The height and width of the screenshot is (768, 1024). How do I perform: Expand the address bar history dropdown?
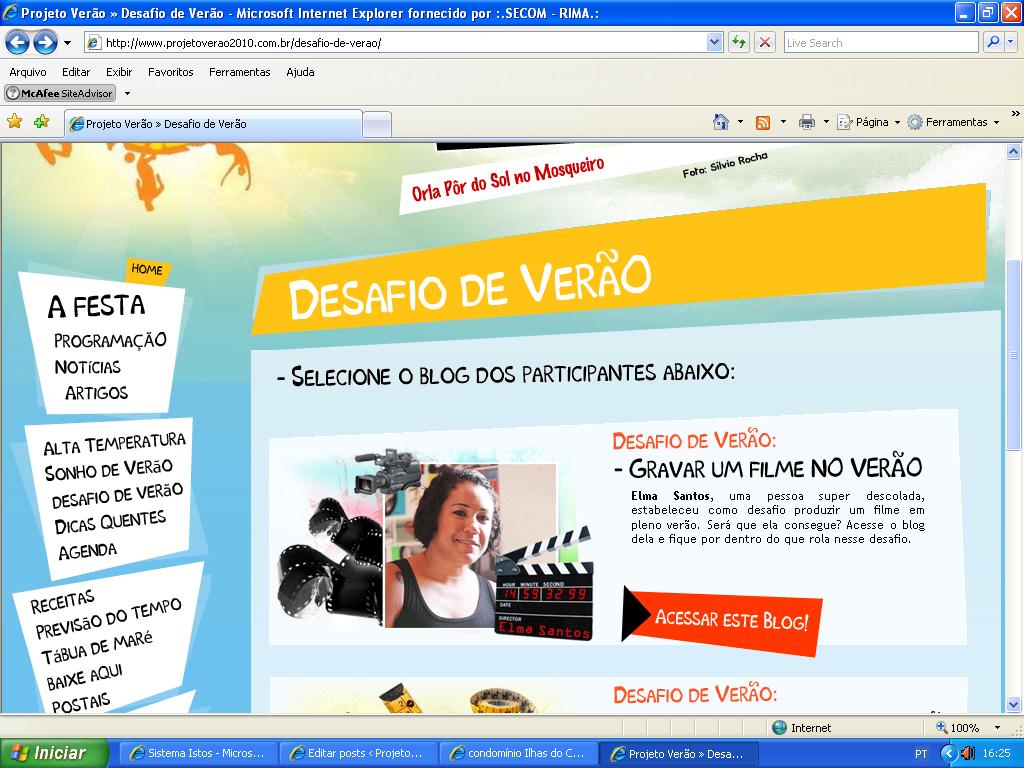(x=714, y=42)
